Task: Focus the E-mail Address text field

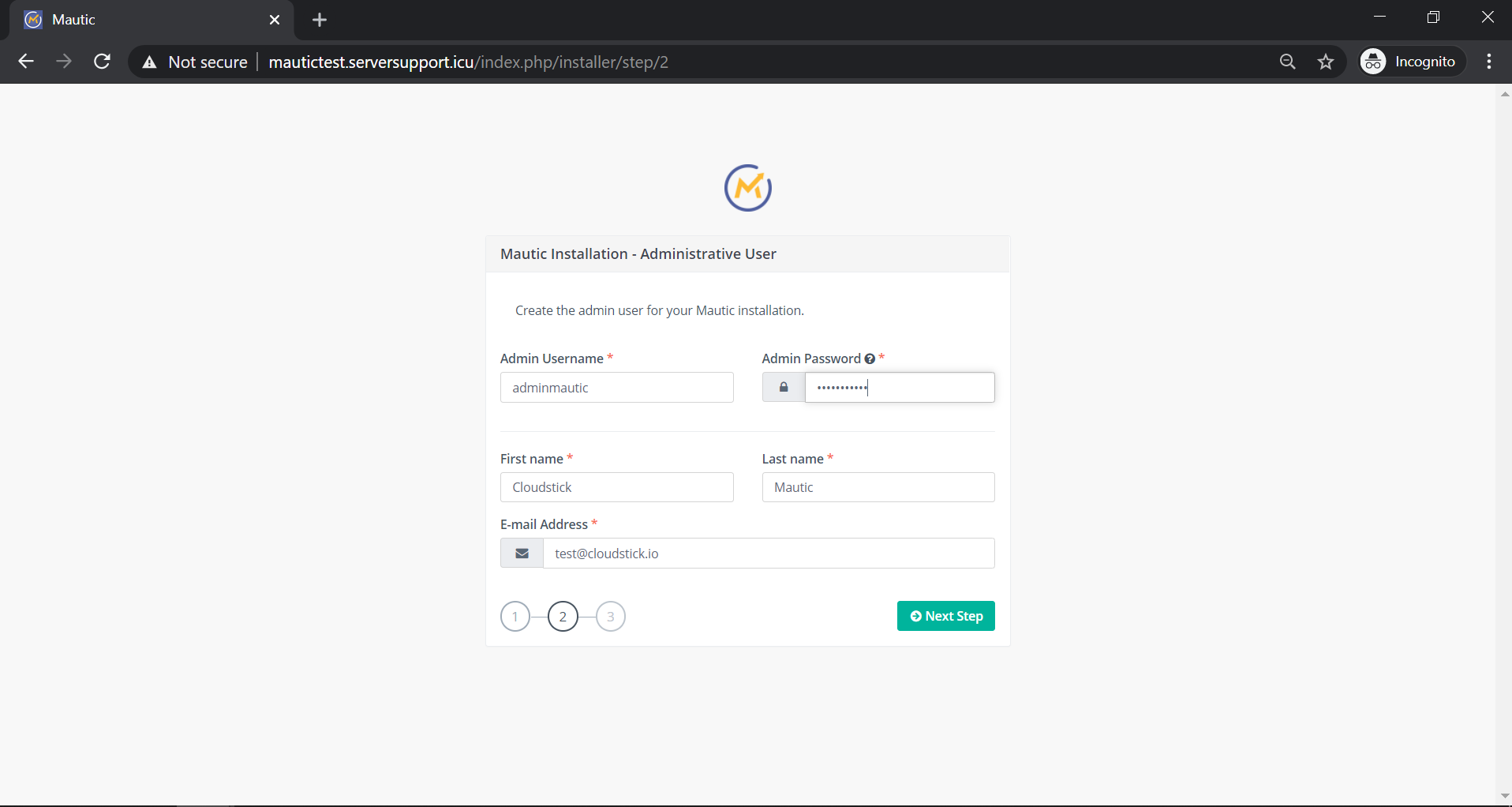Action: coord(768,554)
